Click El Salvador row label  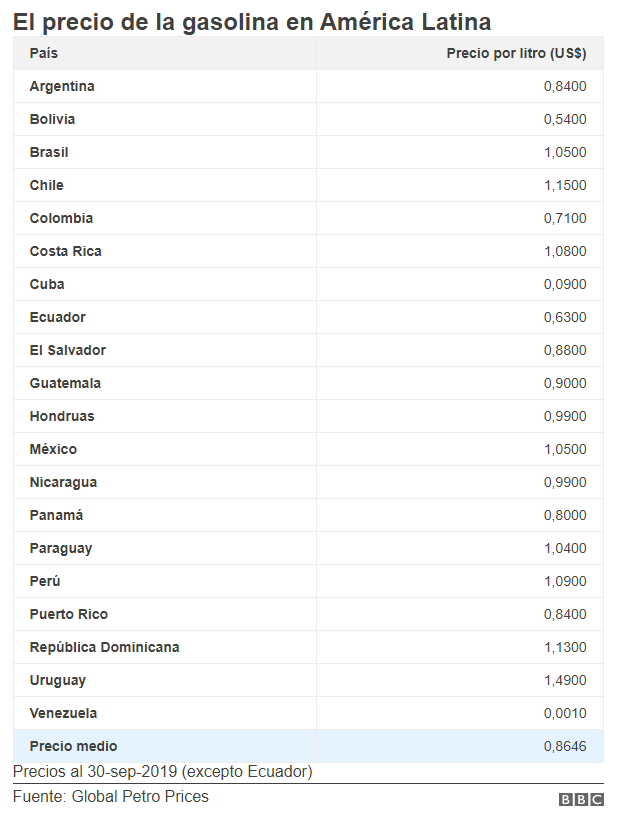(x=67, y=350)
